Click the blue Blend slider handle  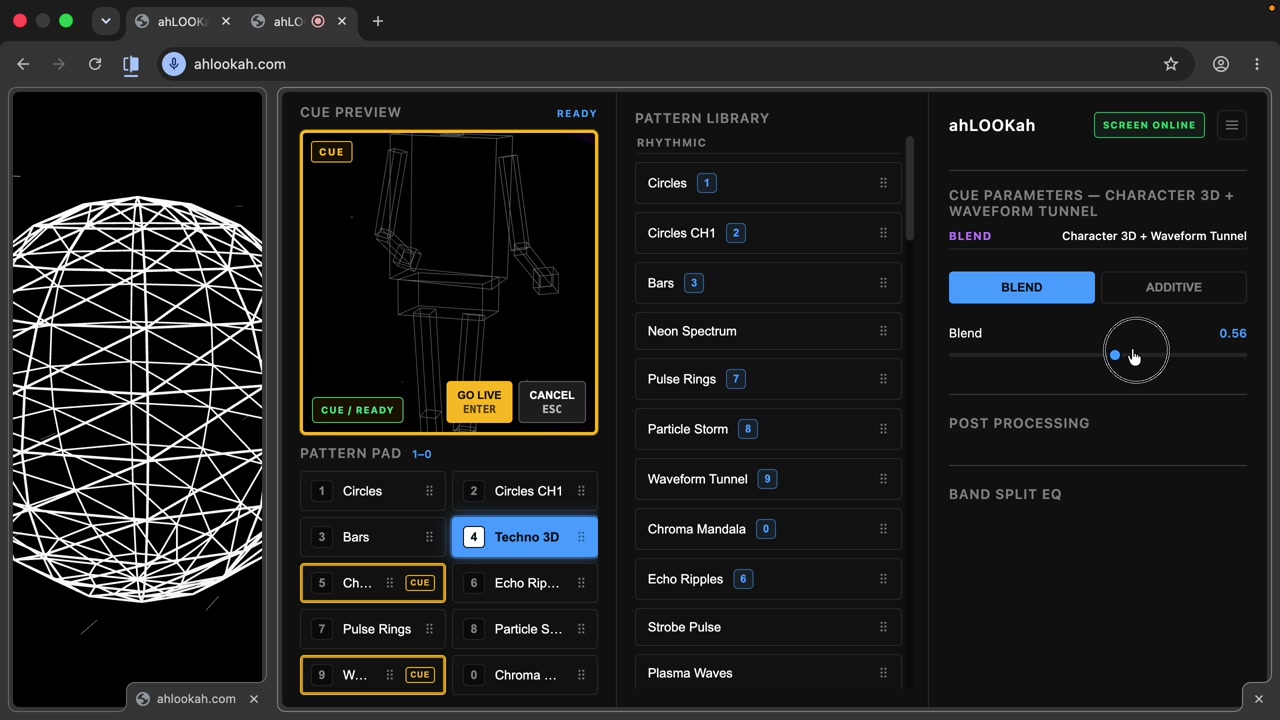coord(1115,355)
